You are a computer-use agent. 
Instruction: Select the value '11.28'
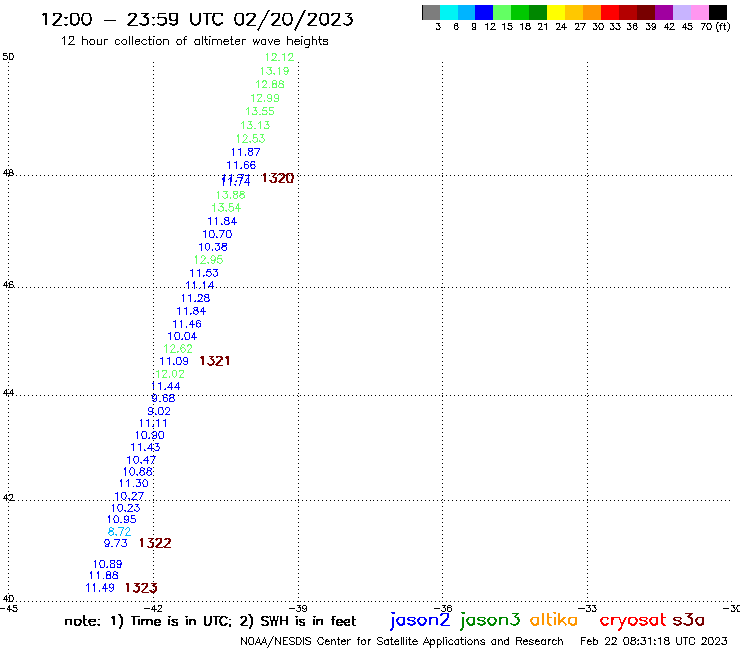[x=195, y=298]
